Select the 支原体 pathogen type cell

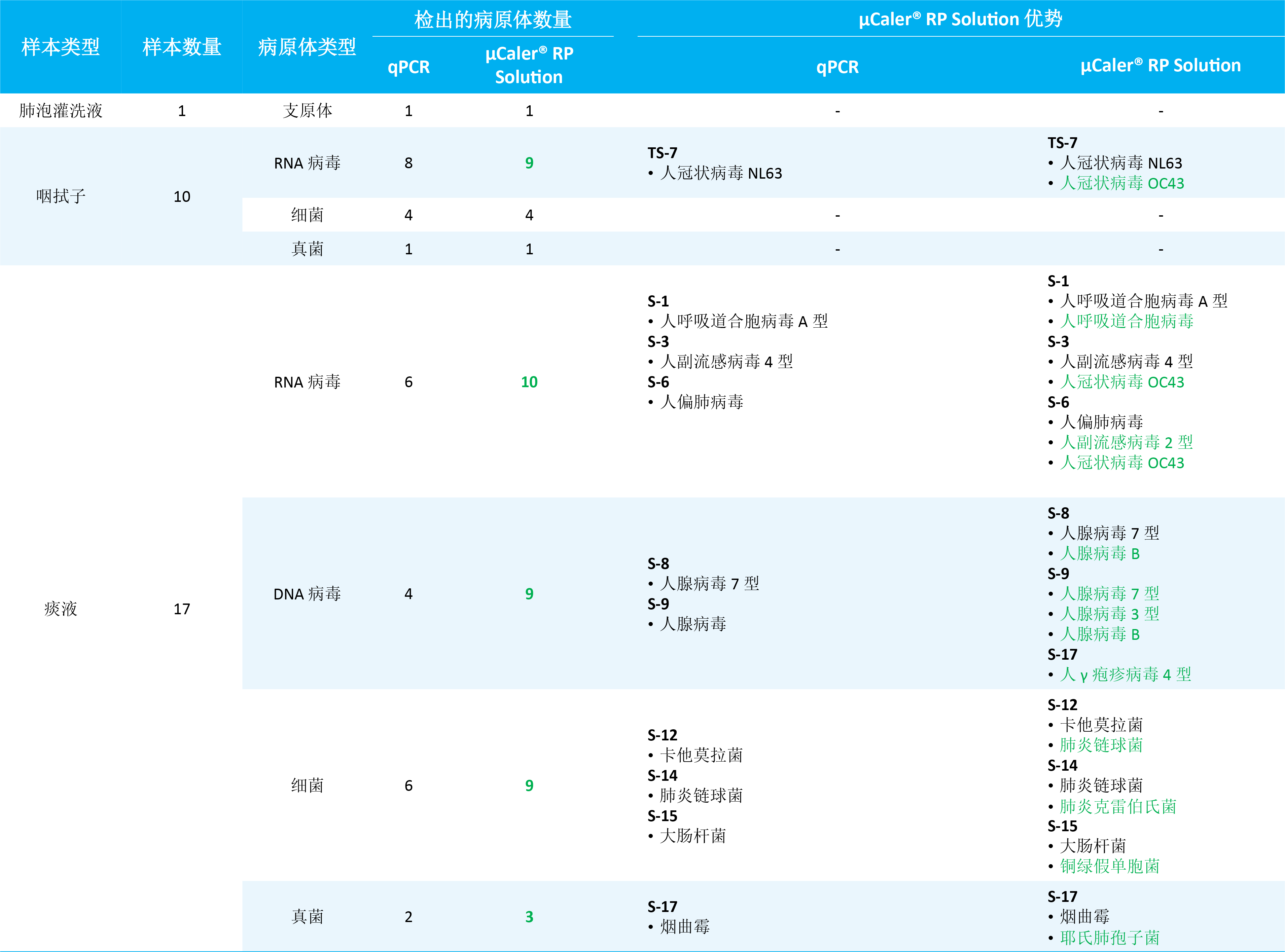(x=307, y=110)
